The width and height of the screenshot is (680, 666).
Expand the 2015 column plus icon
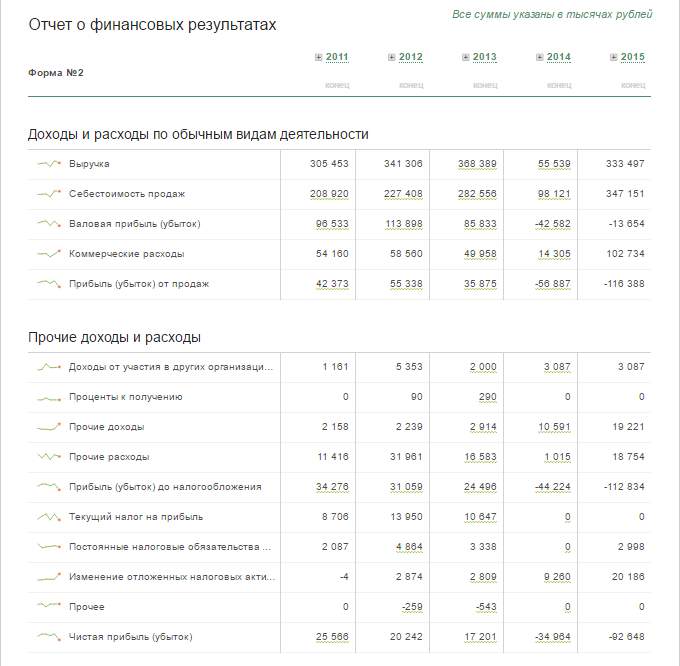click(x=614, y=57)
